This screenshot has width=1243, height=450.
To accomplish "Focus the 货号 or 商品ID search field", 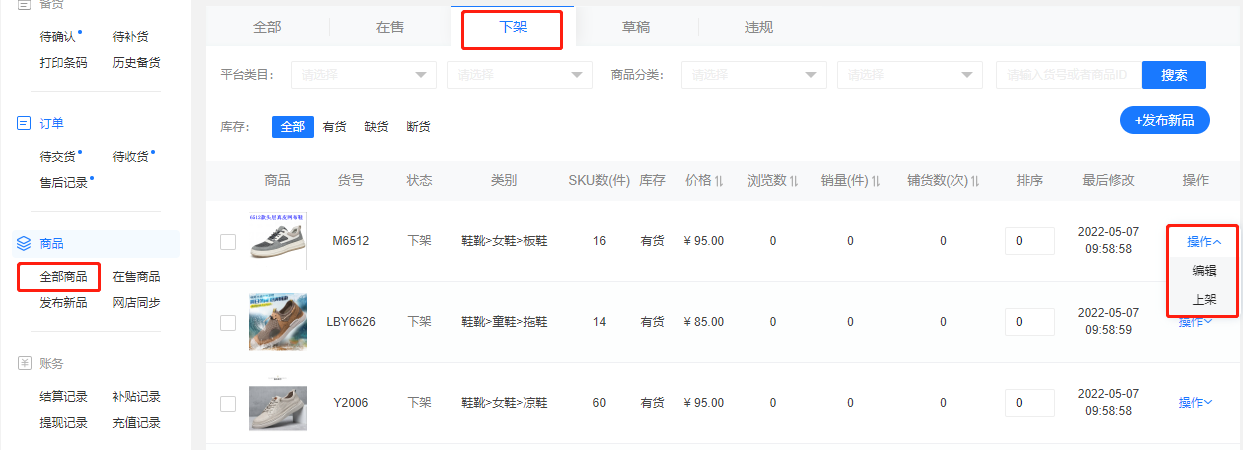I will (x=1067, y=75).
